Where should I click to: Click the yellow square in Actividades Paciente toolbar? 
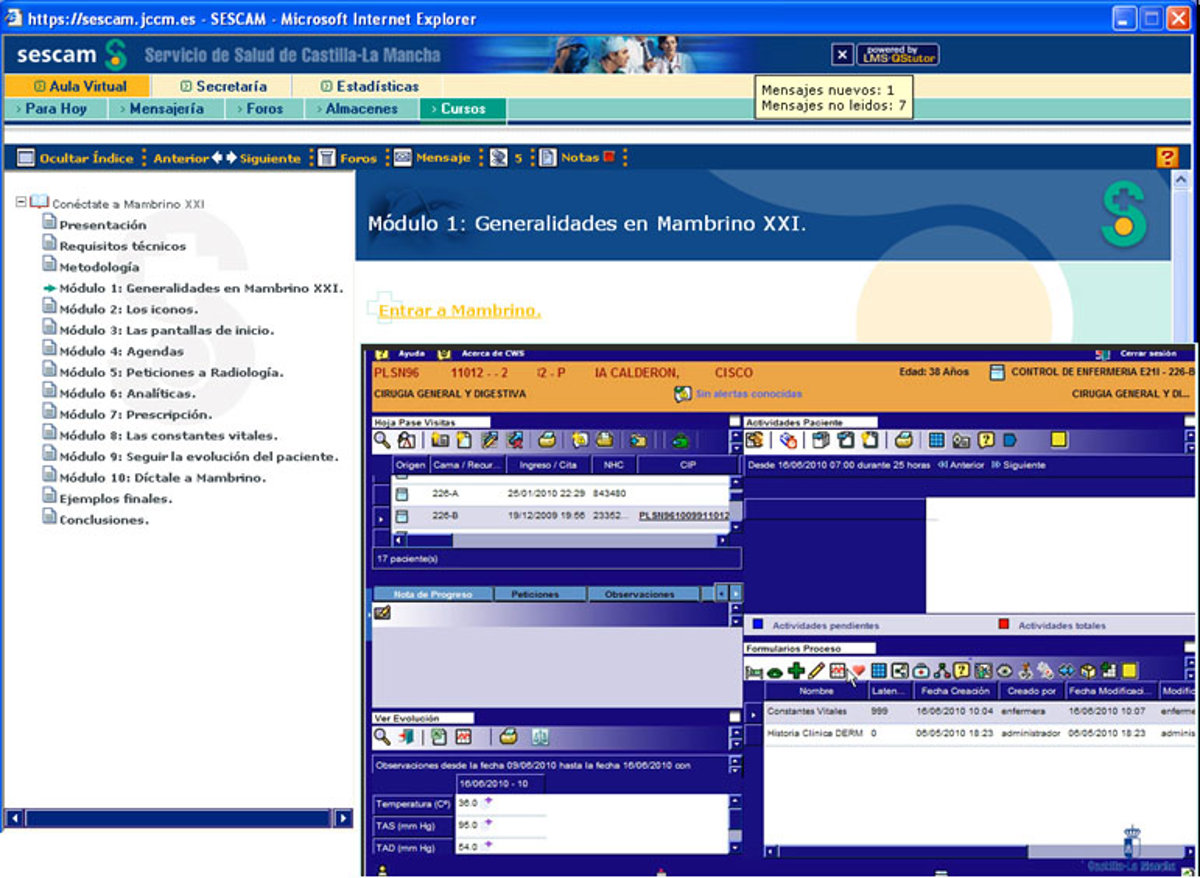point(1058,440)
